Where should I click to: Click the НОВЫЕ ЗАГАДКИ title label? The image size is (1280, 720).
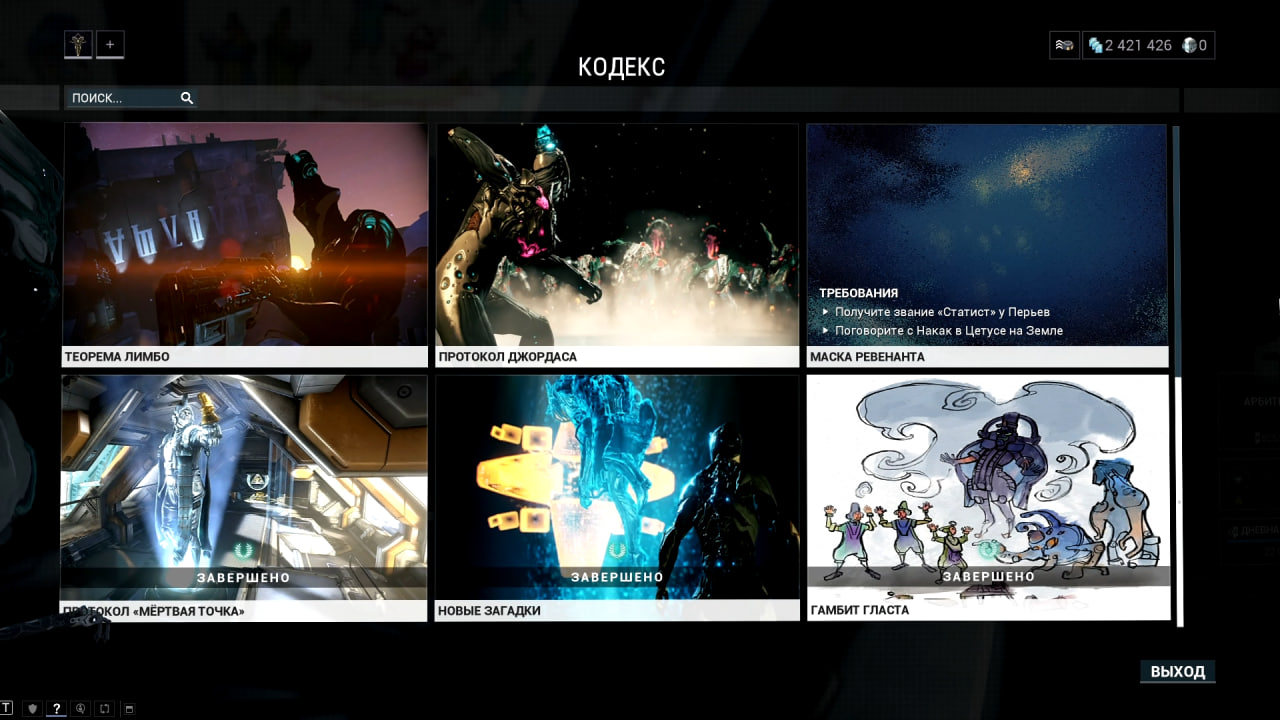click(489, 610)
